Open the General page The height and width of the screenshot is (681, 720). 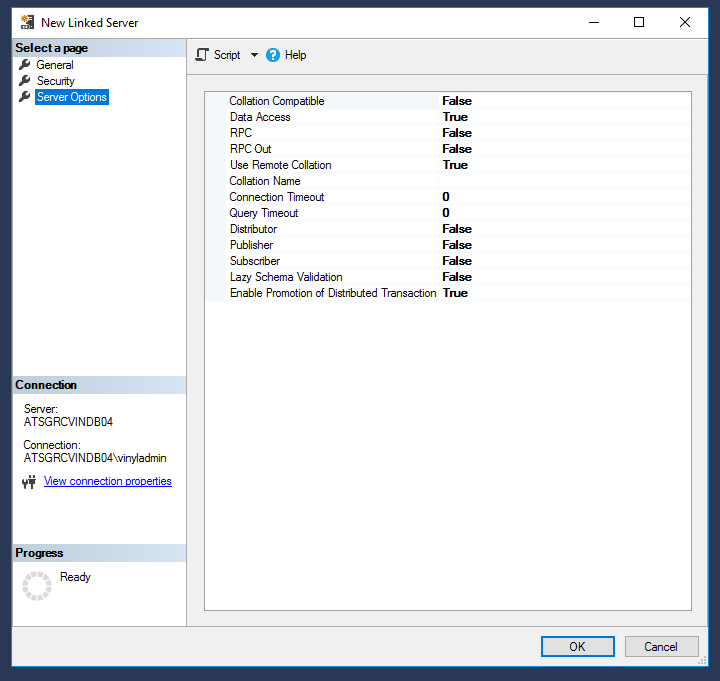[x=55, y=65]
